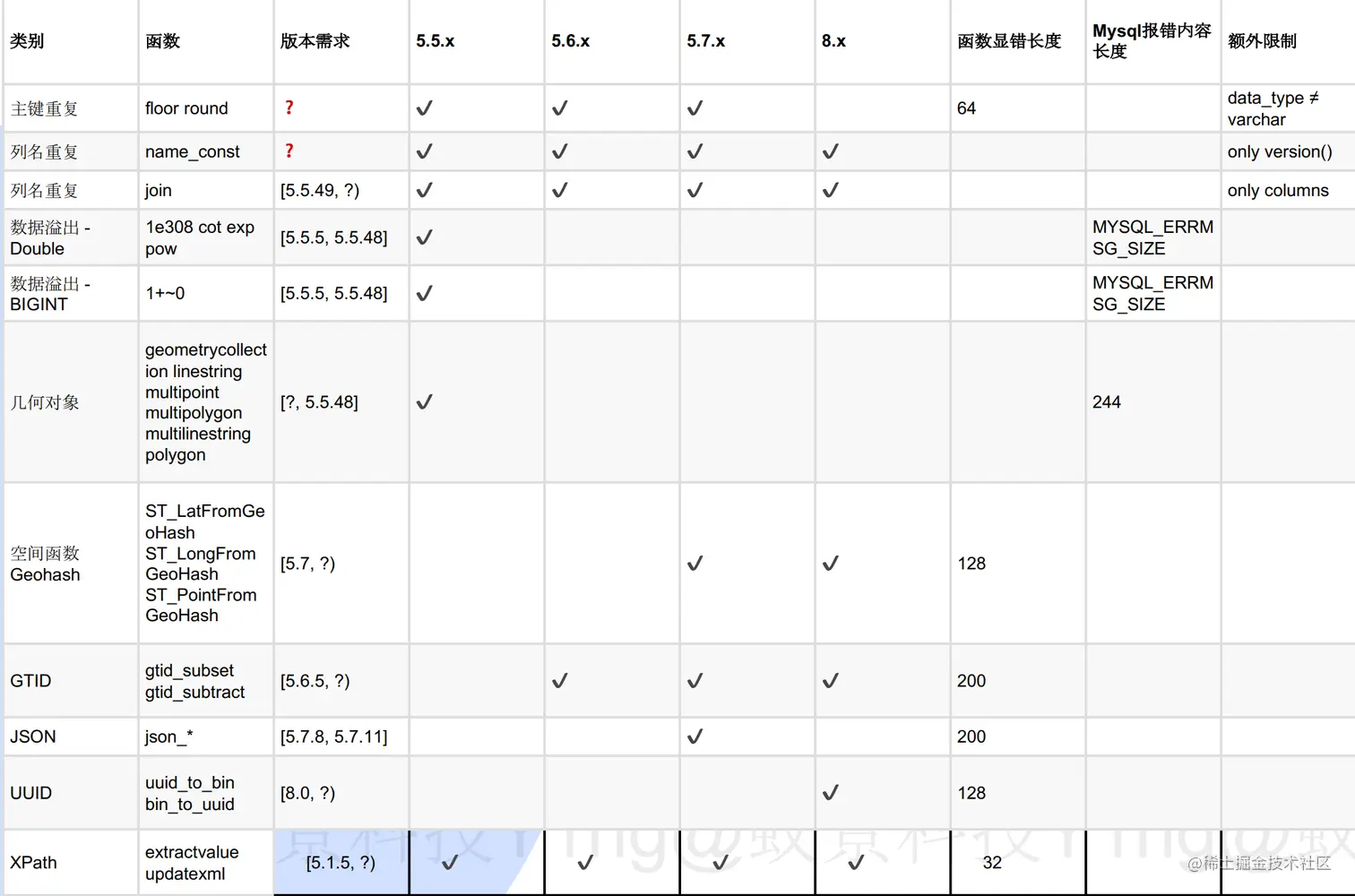Click the data_type ≠ varchar cell
The image size is (1355, 896).
pyautogui.click(x=1289, y=108)
